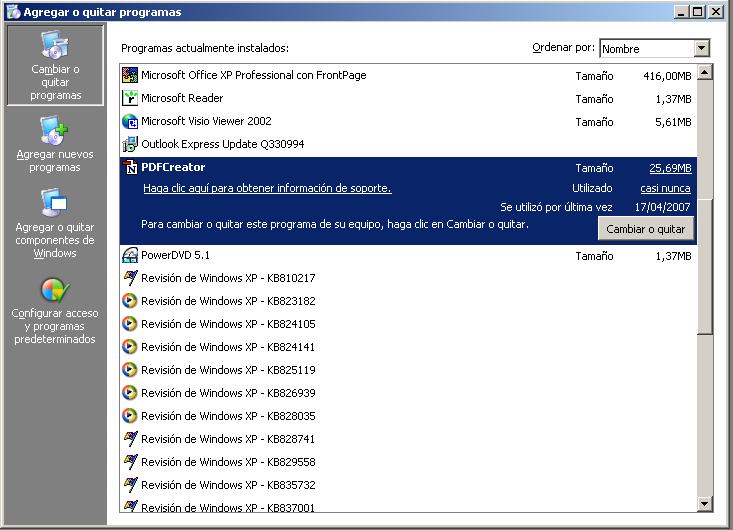Click the KB824141 revision icon
The width and height of the screenshot is (733, 530).
pyautogui.click(x=130, y=347)
